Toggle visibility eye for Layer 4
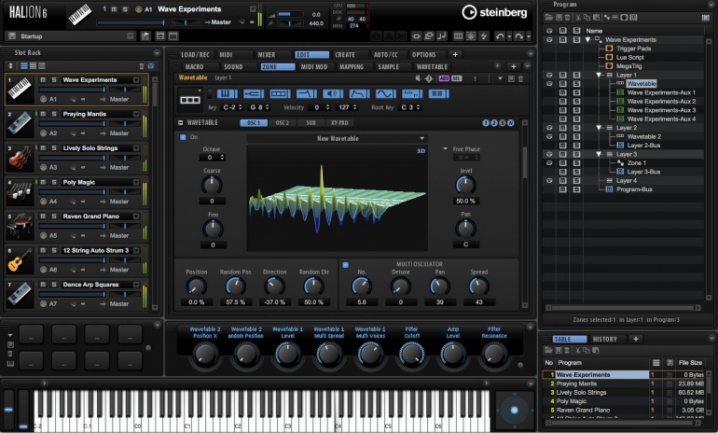 tap(549, 181)
